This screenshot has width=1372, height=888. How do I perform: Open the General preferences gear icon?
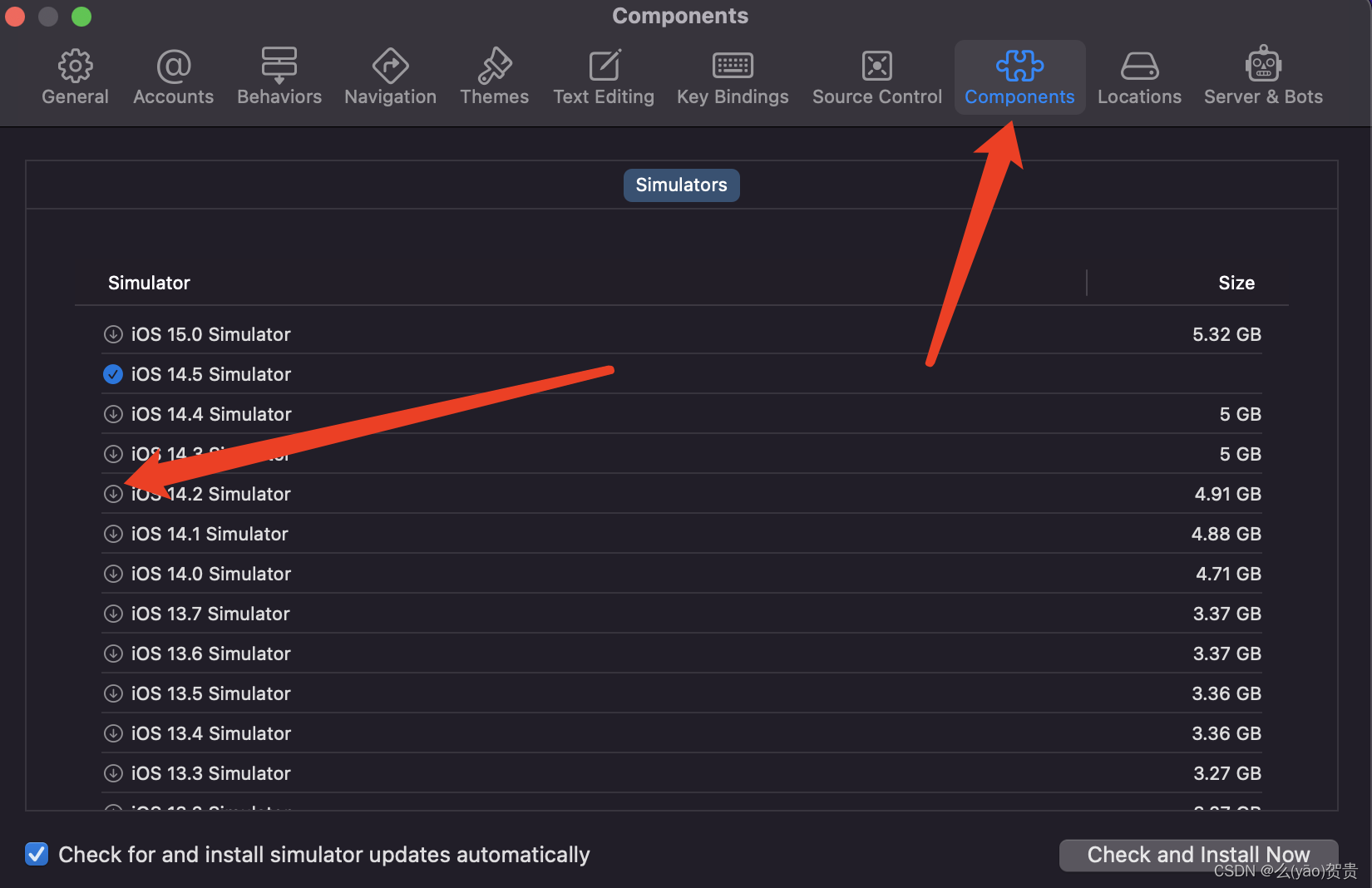coord(75,66)
